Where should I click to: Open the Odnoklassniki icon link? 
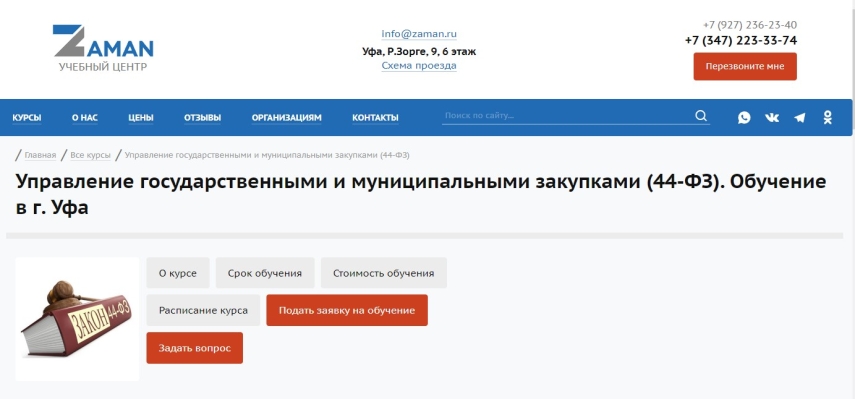pos(828,117)
